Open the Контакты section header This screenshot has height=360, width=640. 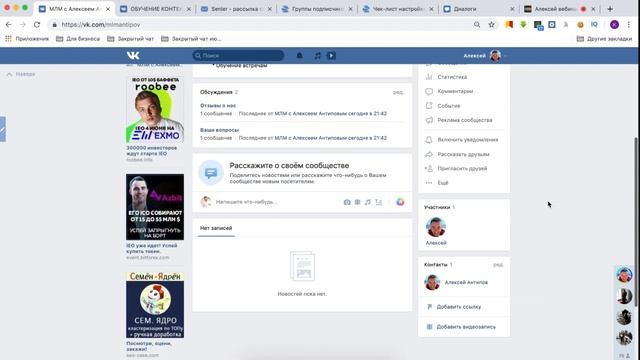436,264
